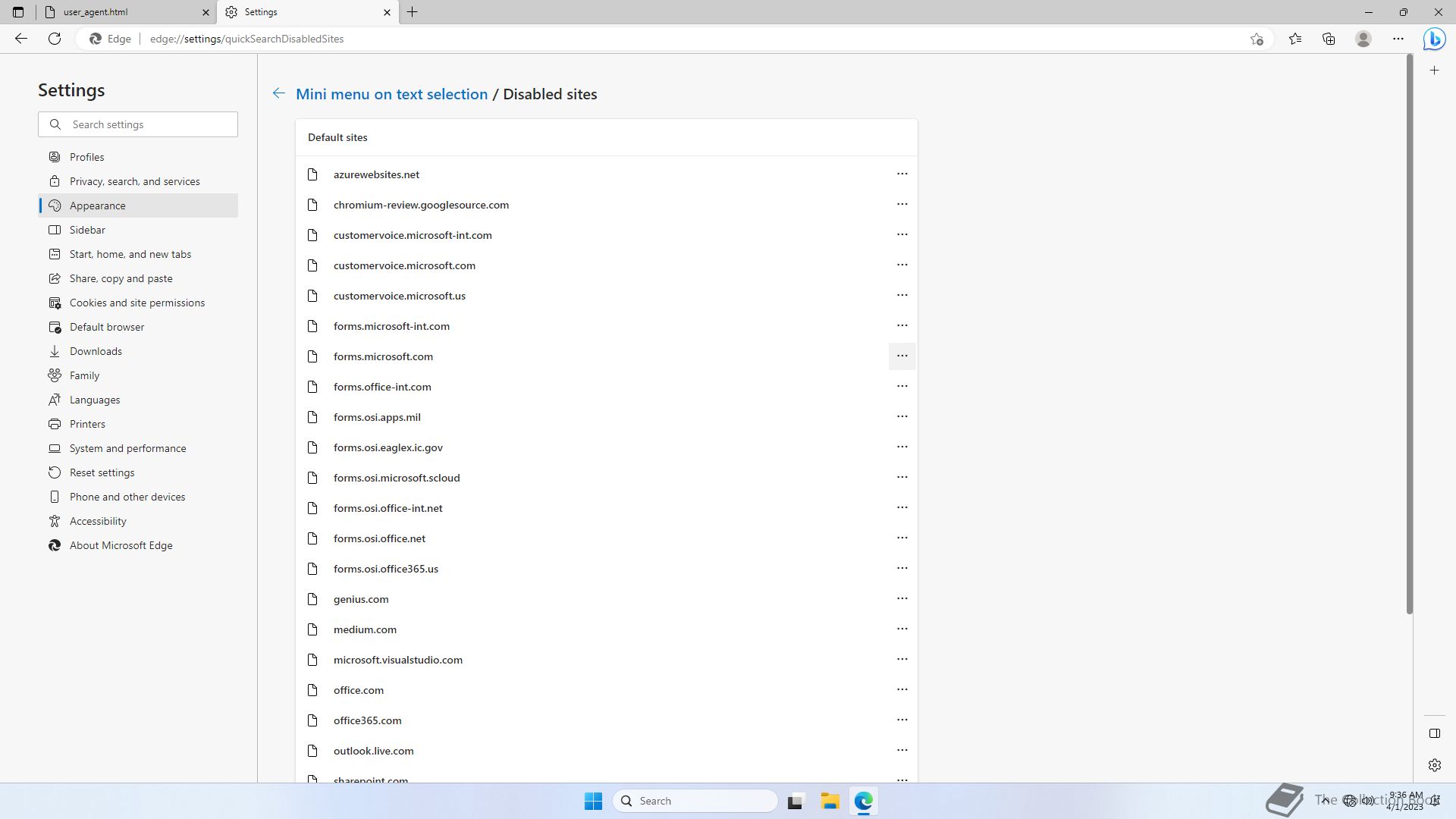Image resolution: width=1456 pixels, height=819 pixels.
Task: Open more options for microsoft.visualstudio.com
Action: (902, 659)
